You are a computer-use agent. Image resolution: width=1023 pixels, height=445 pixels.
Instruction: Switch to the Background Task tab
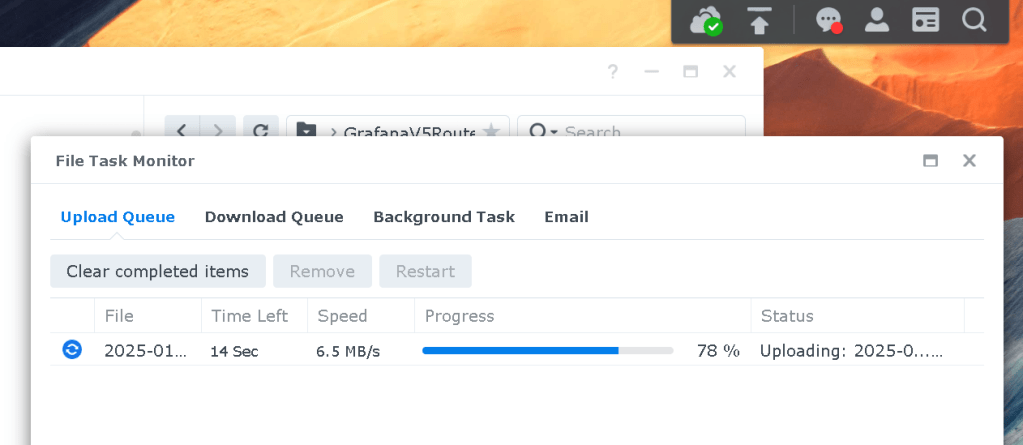click(444, 217)
